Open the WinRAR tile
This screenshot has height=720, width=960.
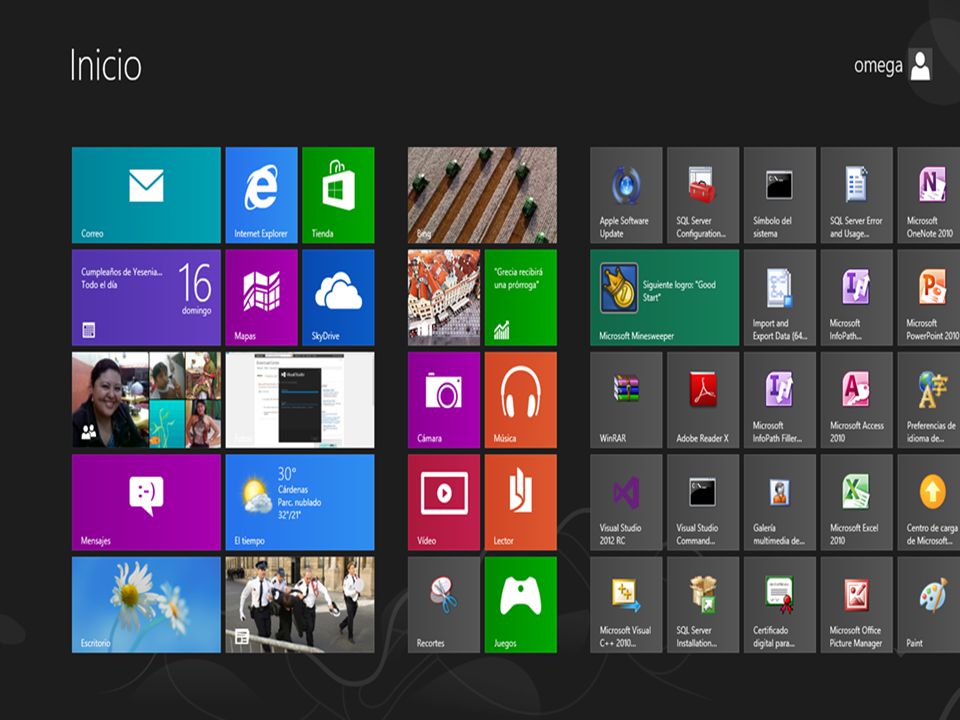626,399
